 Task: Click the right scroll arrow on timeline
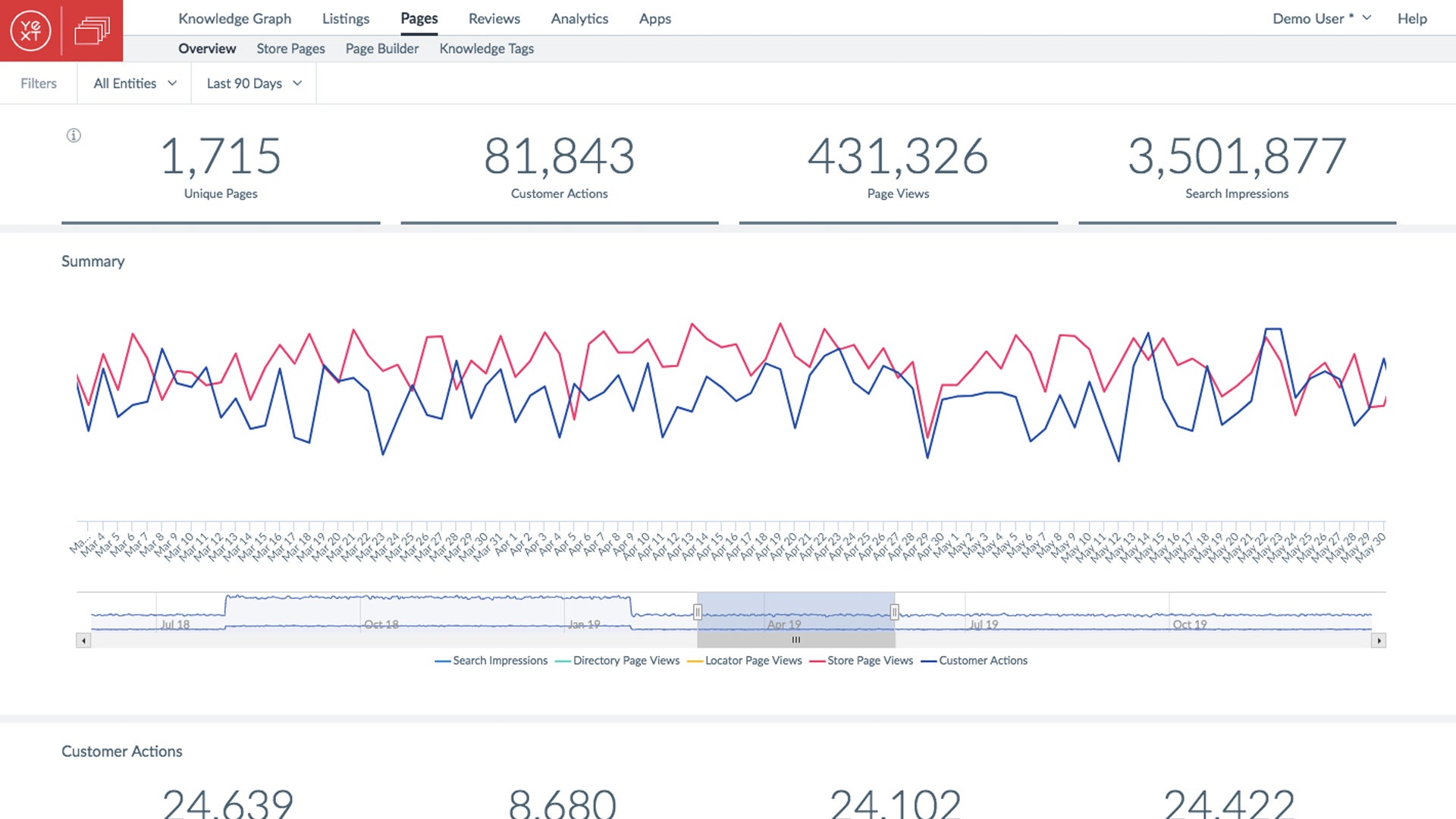point(1379,641)
